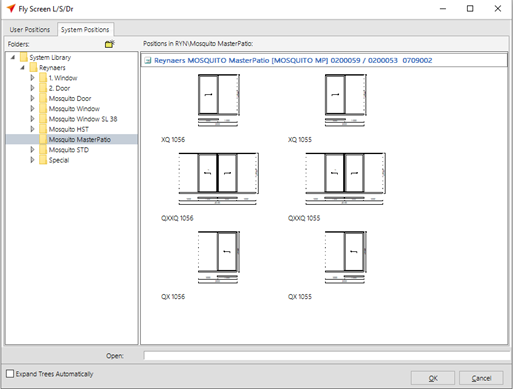Image resolution: width=513 pixels, height=389 pixels.
Task: Collapse the System Library tree node
Action: [x=13, y=57]
